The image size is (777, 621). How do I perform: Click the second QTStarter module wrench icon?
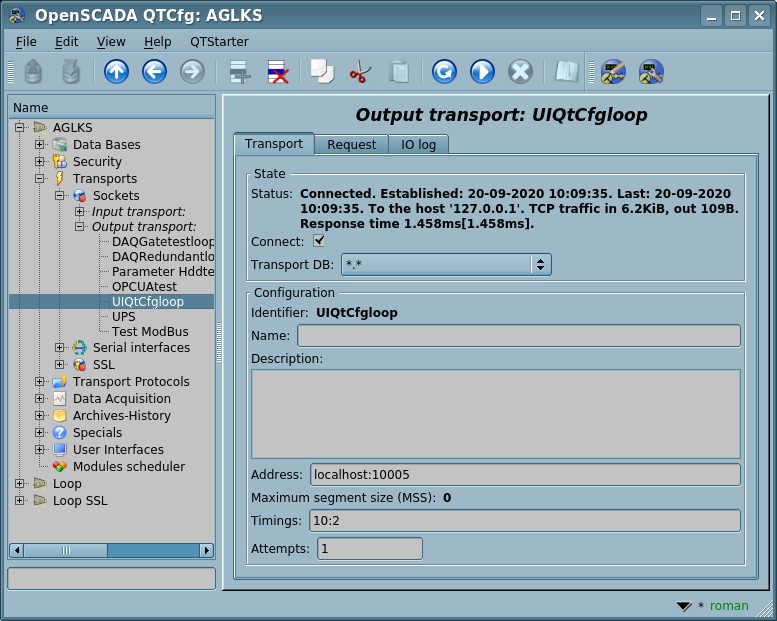point(651,72)
